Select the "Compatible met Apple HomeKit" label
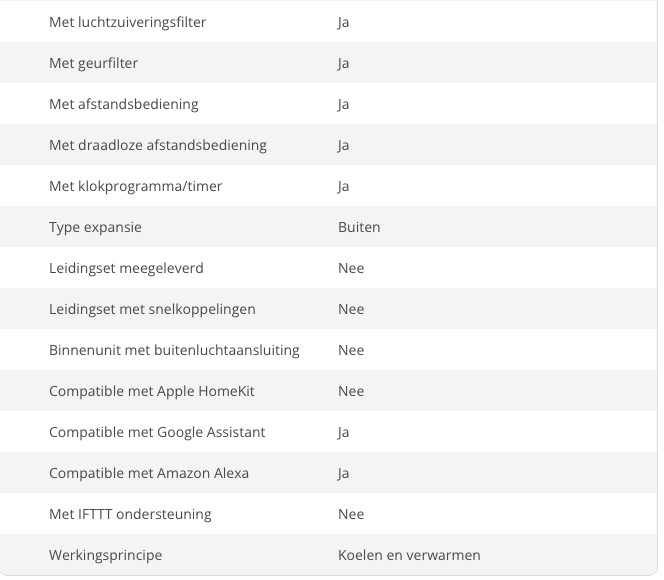This screenshot has height=580, width=664. click(152, 391)
